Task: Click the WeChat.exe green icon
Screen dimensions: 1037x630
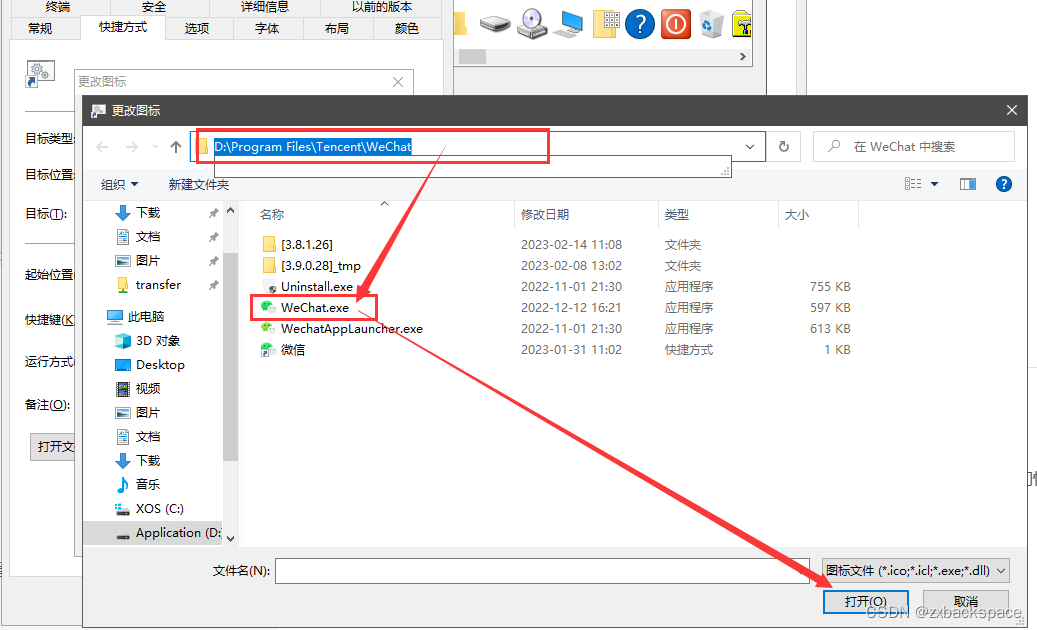Action: [268, 307]
